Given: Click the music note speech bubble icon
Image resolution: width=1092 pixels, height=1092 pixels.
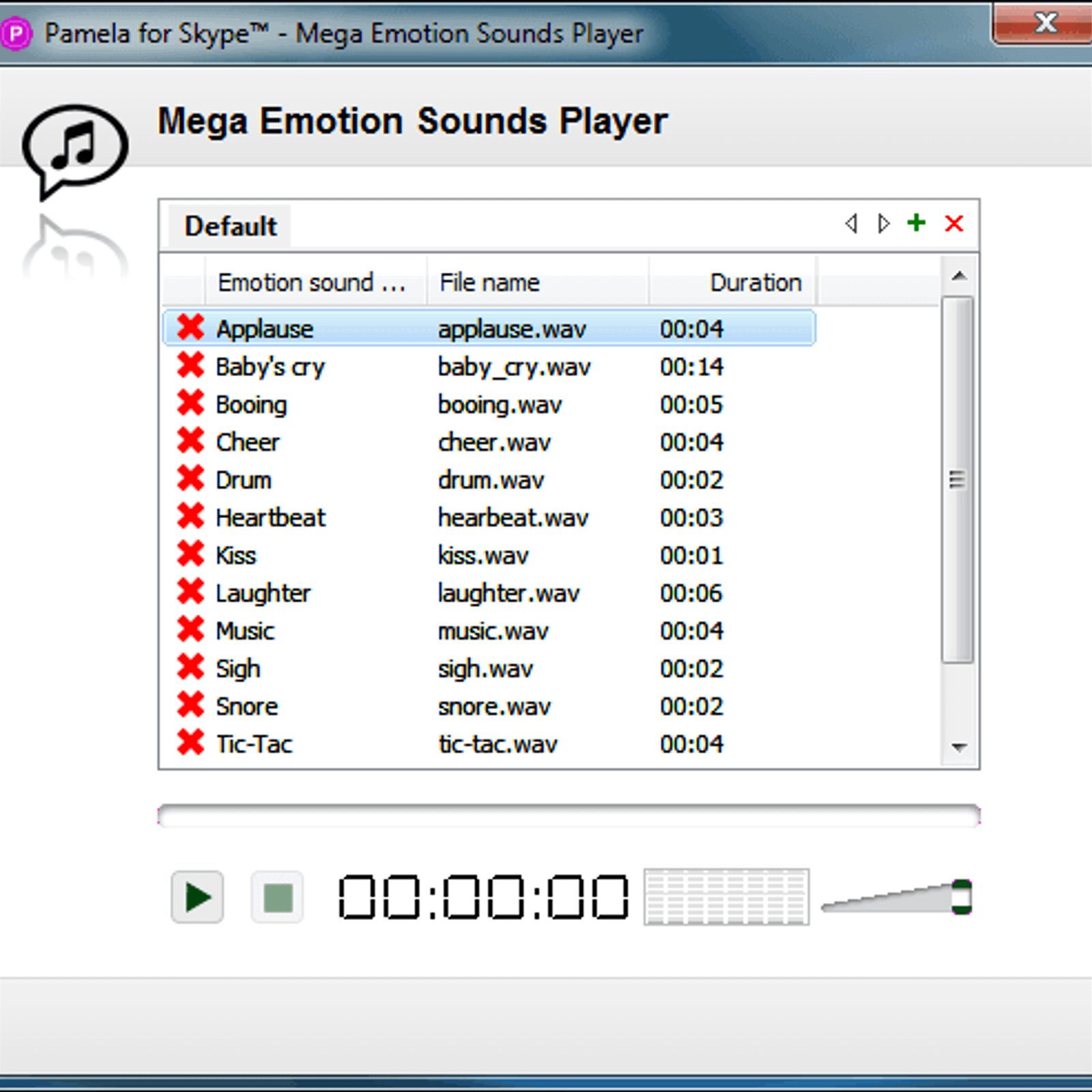Looking at the screenshot, I should 74,152.
